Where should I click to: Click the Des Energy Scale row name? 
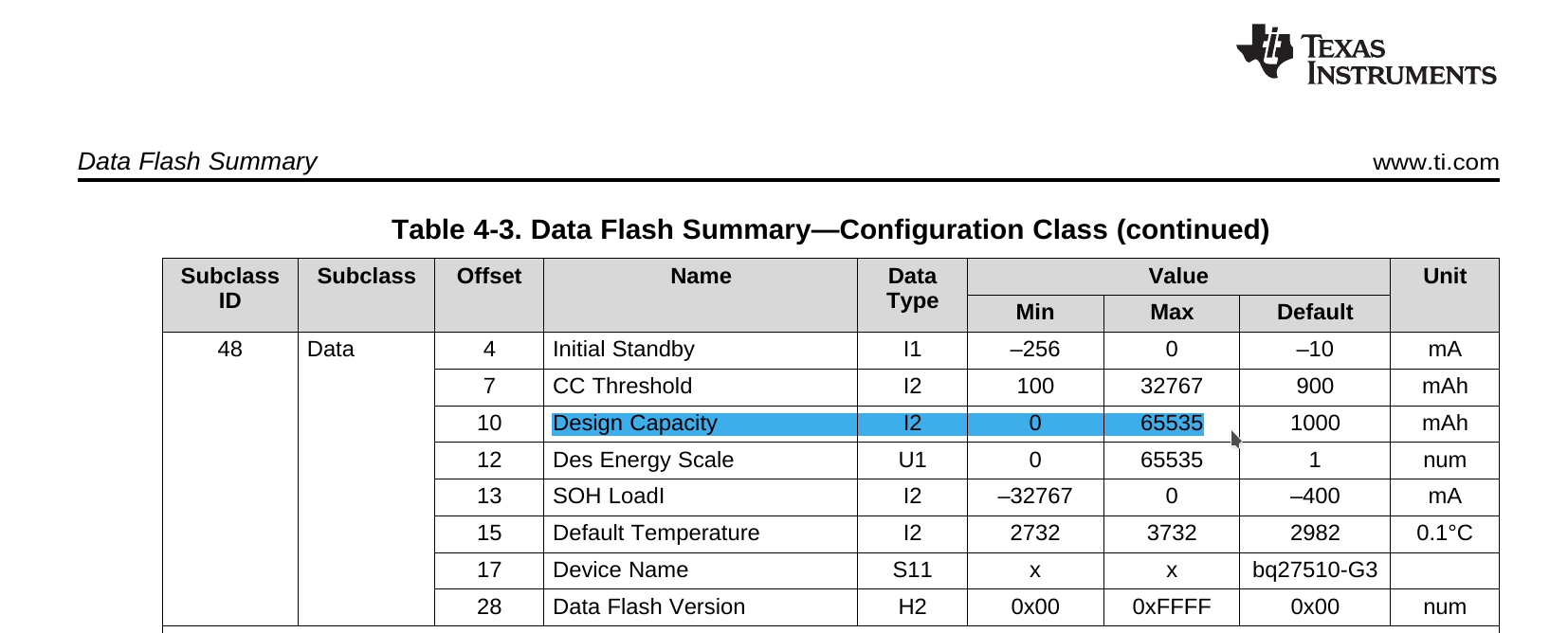click(643, 460)
